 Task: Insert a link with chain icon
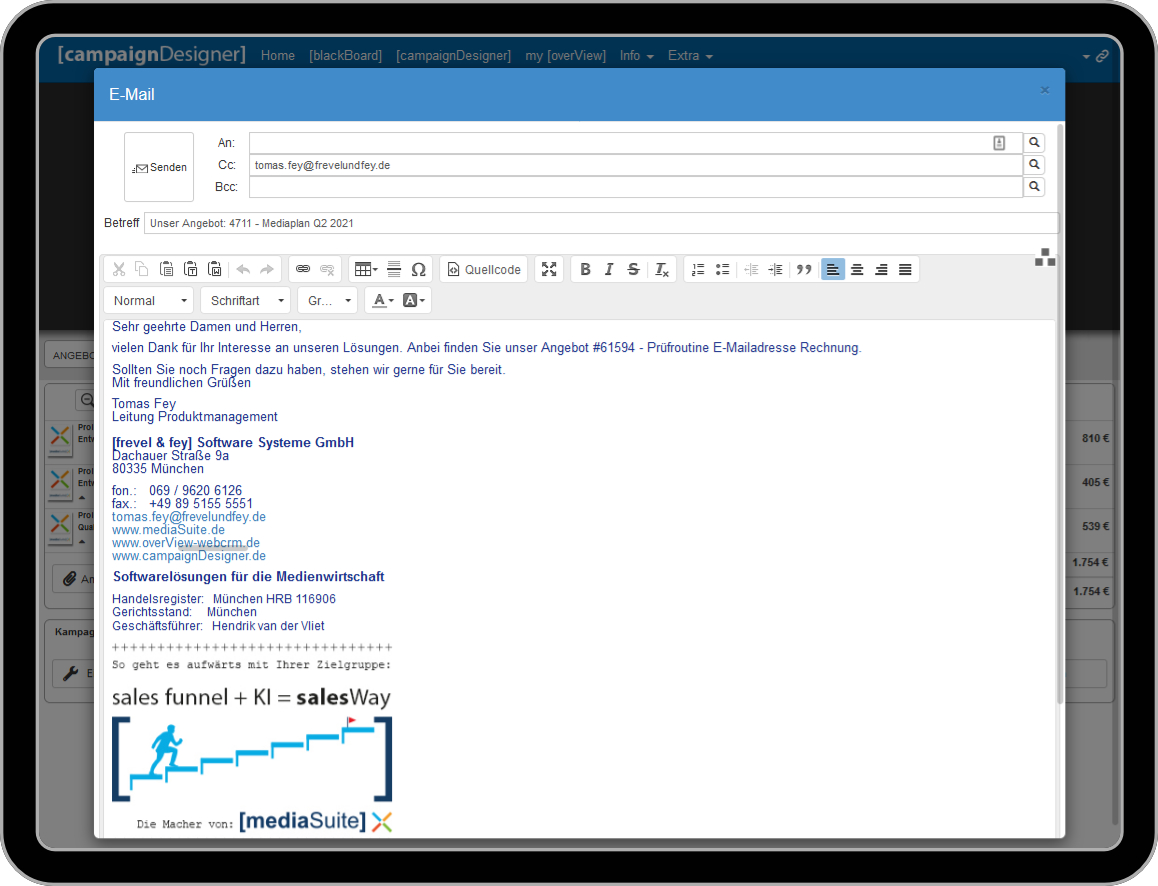coord(303,269)
